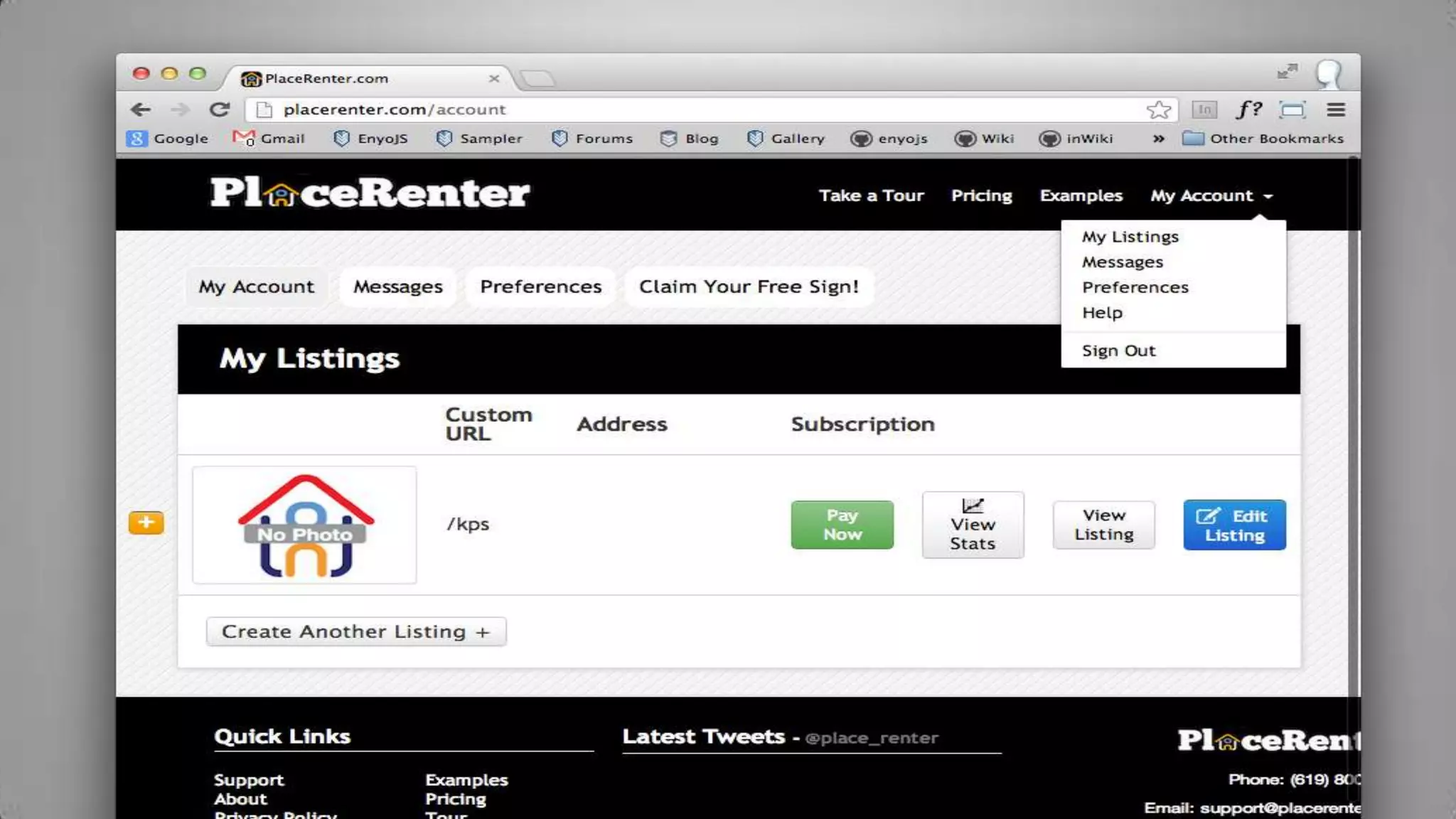Click the browser reload icon

point(220,109)
